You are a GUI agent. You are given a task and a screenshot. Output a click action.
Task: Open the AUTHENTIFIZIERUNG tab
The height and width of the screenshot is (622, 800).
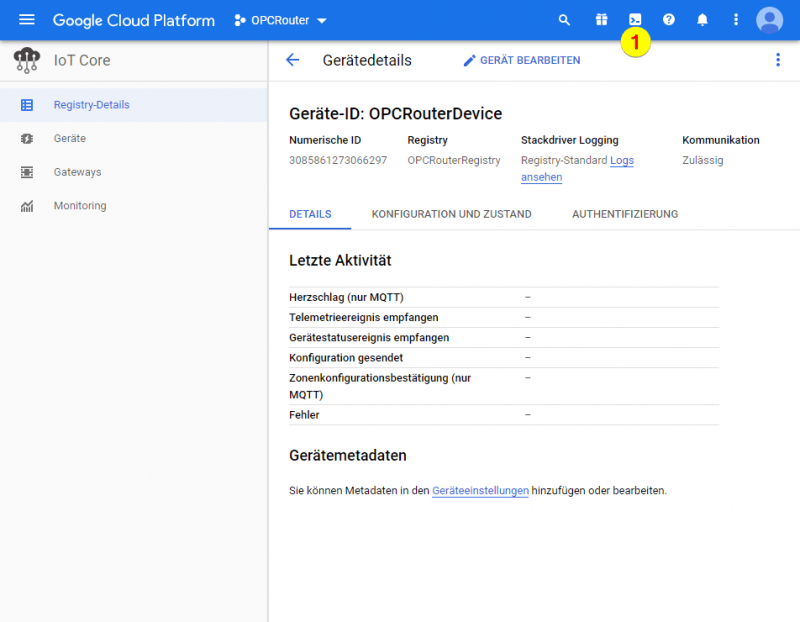point(624,214)
